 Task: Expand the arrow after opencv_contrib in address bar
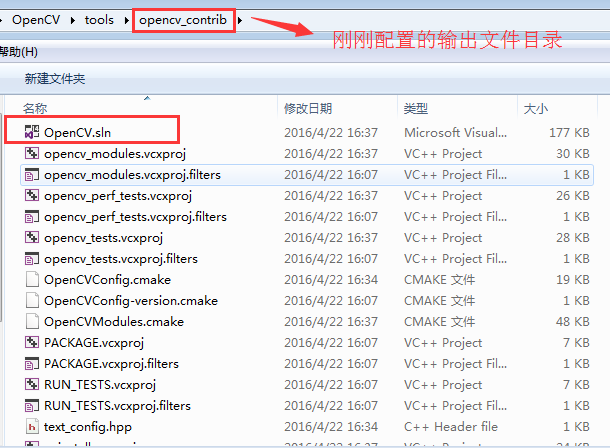(x=240, y=20)
